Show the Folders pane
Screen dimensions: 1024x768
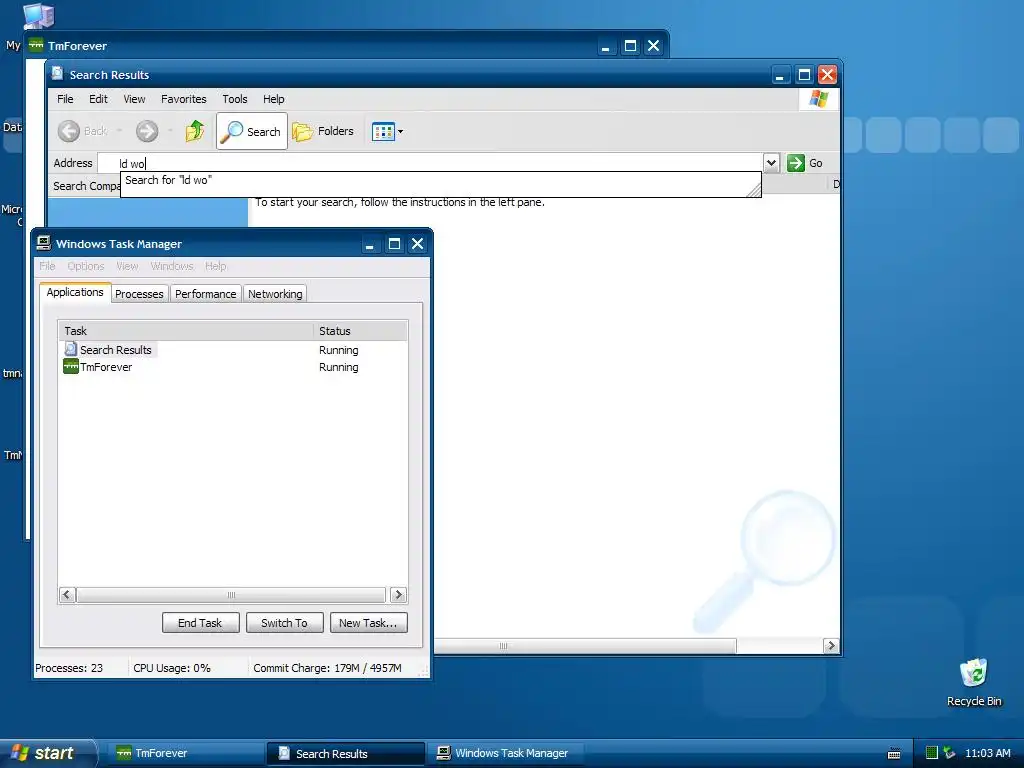(323, 131)
